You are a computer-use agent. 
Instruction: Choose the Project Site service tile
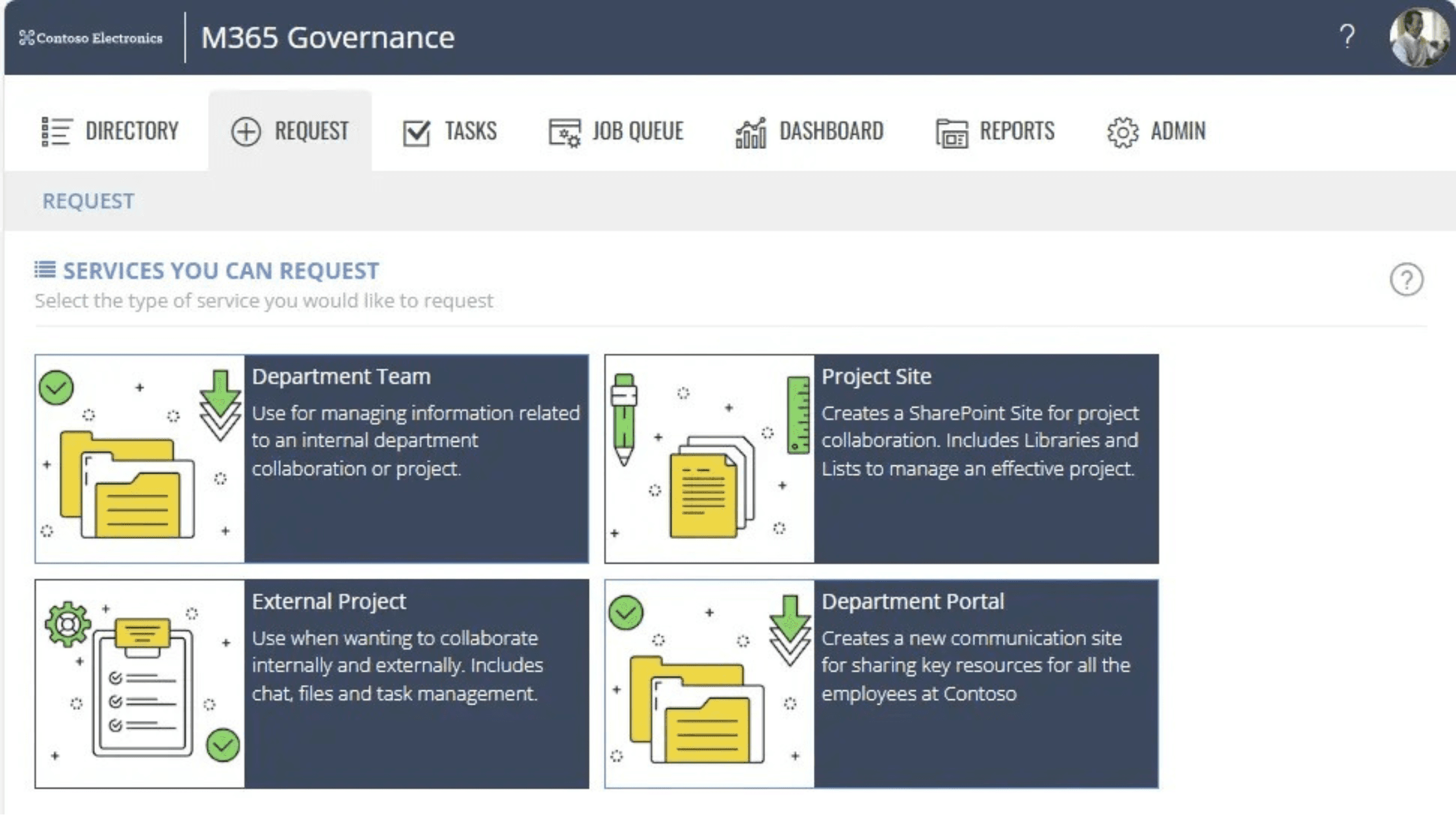coord(881,459)
